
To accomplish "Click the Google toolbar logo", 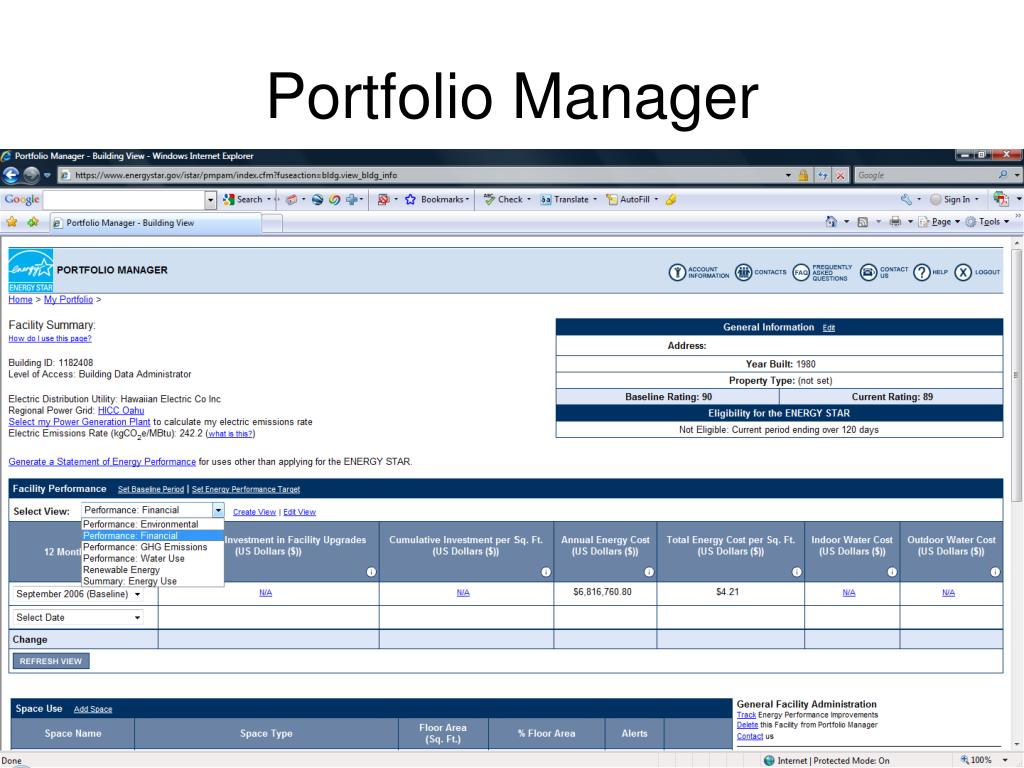I will click(22, 199).
